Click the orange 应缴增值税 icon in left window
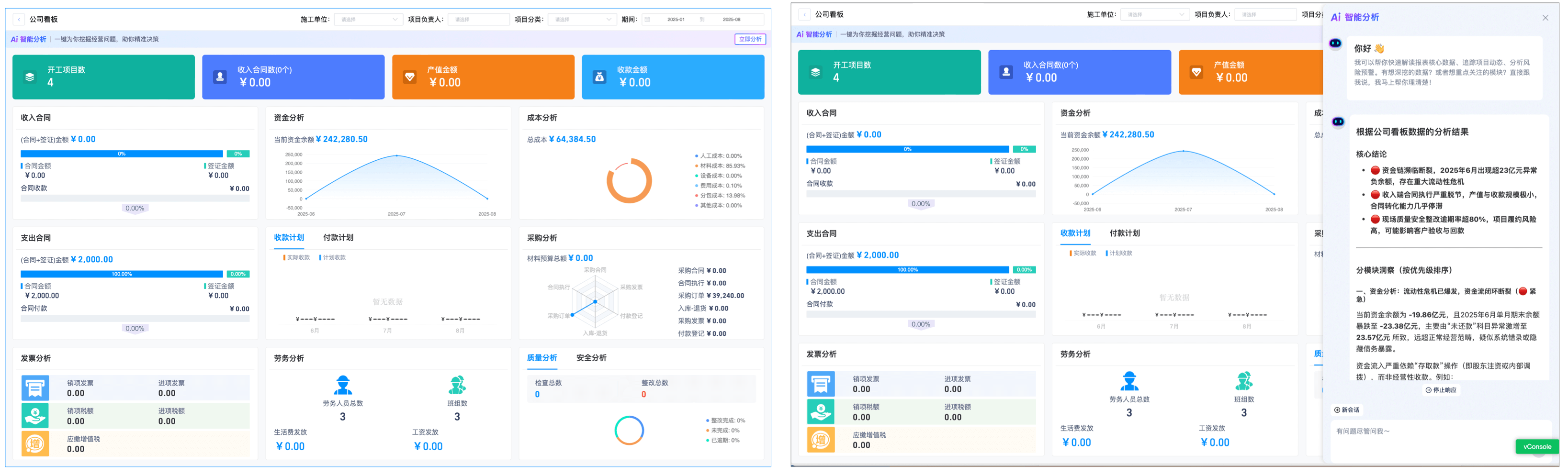This screenshot has height=476, width=1568. click(x=35, y=443)
